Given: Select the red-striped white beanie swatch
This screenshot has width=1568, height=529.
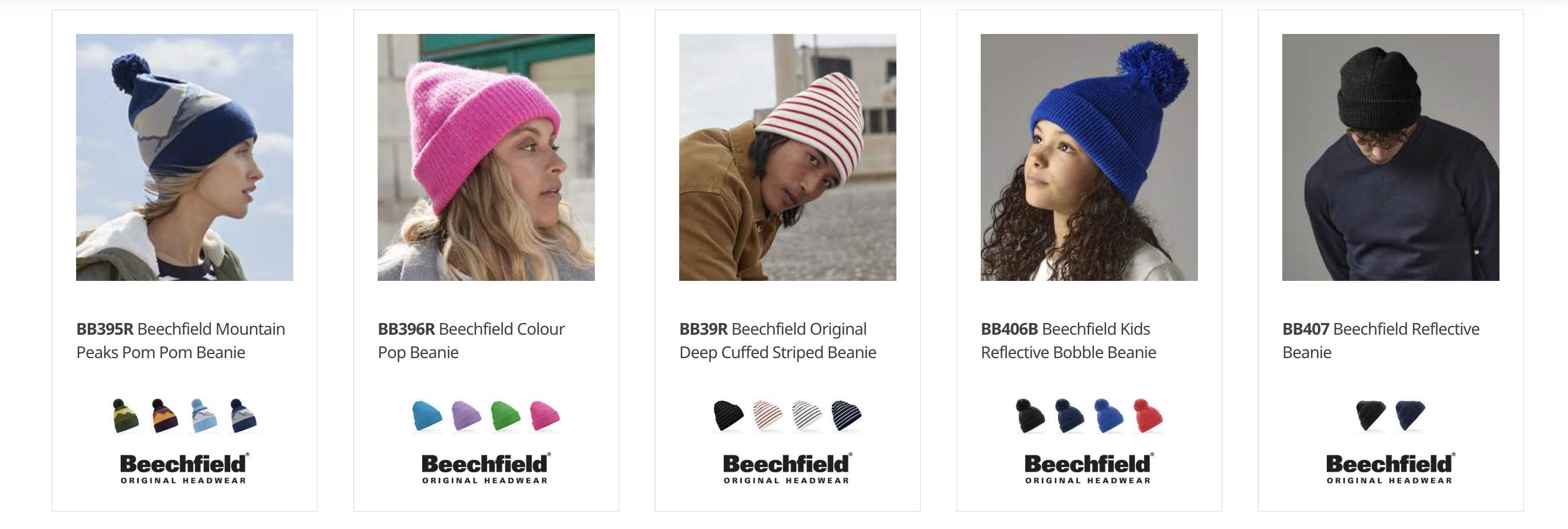Looking at the screenshot, I should pos(768,416).
